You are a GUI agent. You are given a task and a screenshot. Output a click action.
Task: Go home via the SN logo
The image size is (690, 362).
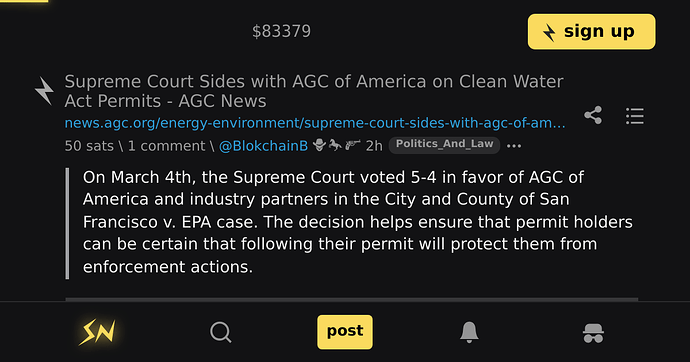click(x=97, y=332)
